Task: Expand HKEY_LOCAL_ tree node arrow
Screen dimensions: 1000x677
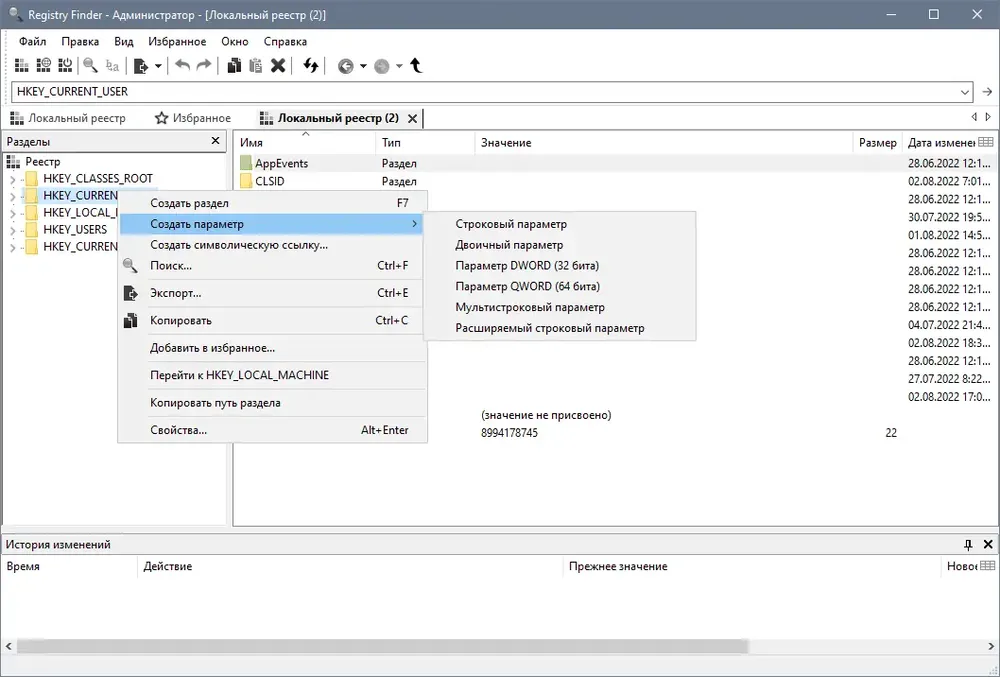Action: [x=13, y=214]
